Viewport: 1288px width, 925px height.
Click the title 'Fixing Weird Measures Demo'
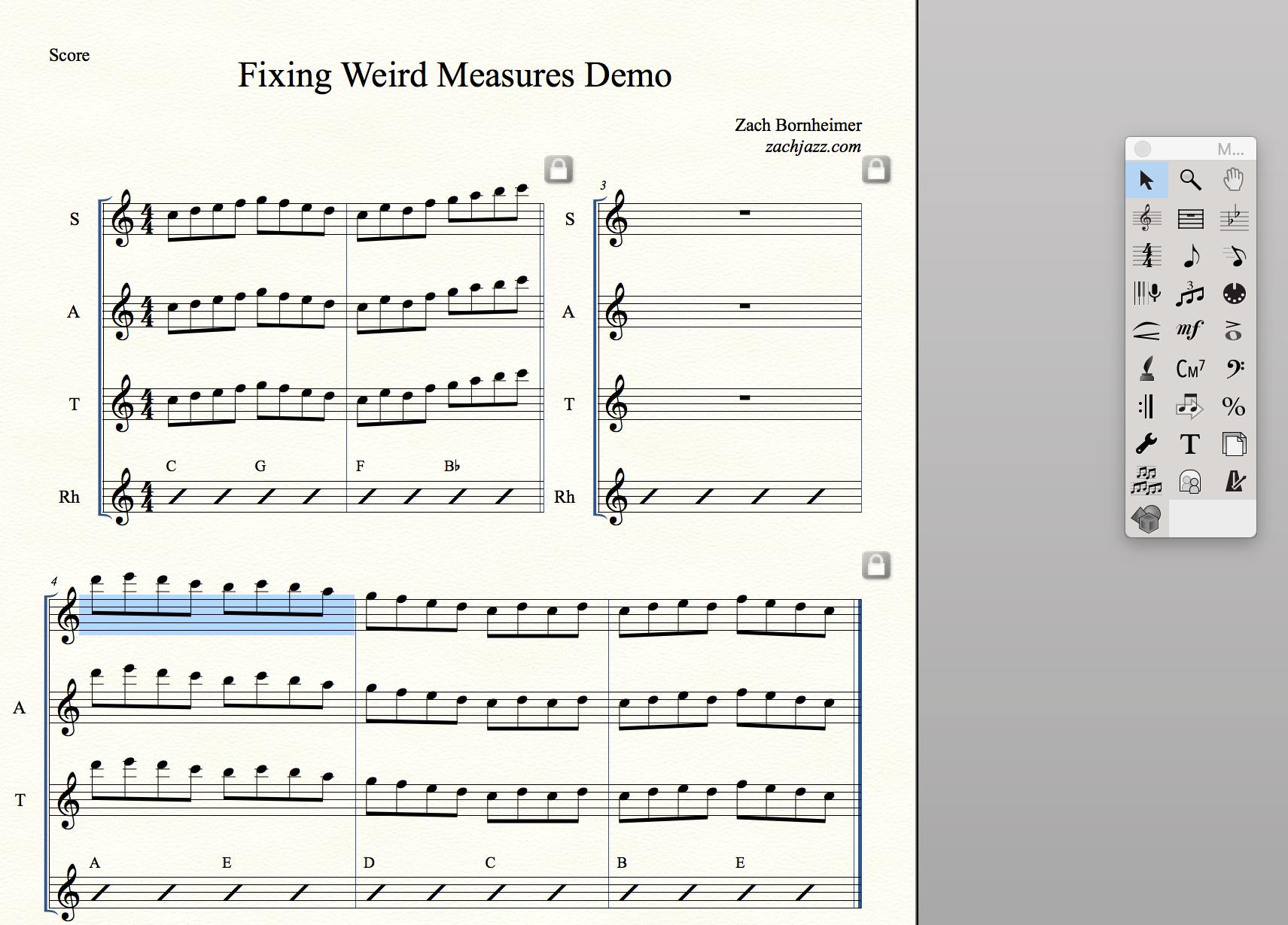pos(455,76)
